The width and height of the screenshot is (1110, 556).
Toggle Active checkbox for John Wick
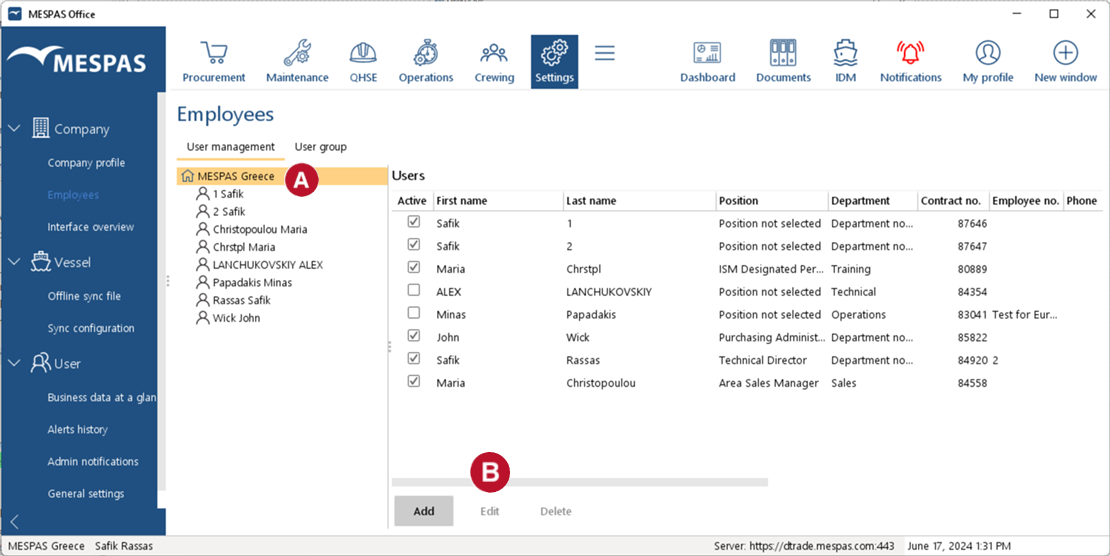point(414,335)
